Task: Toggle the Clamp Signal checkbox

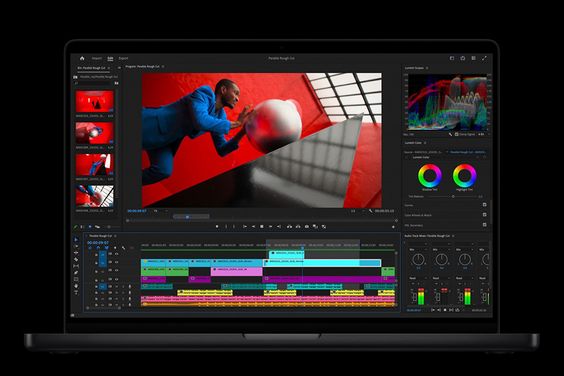Action: click(456, 134)
